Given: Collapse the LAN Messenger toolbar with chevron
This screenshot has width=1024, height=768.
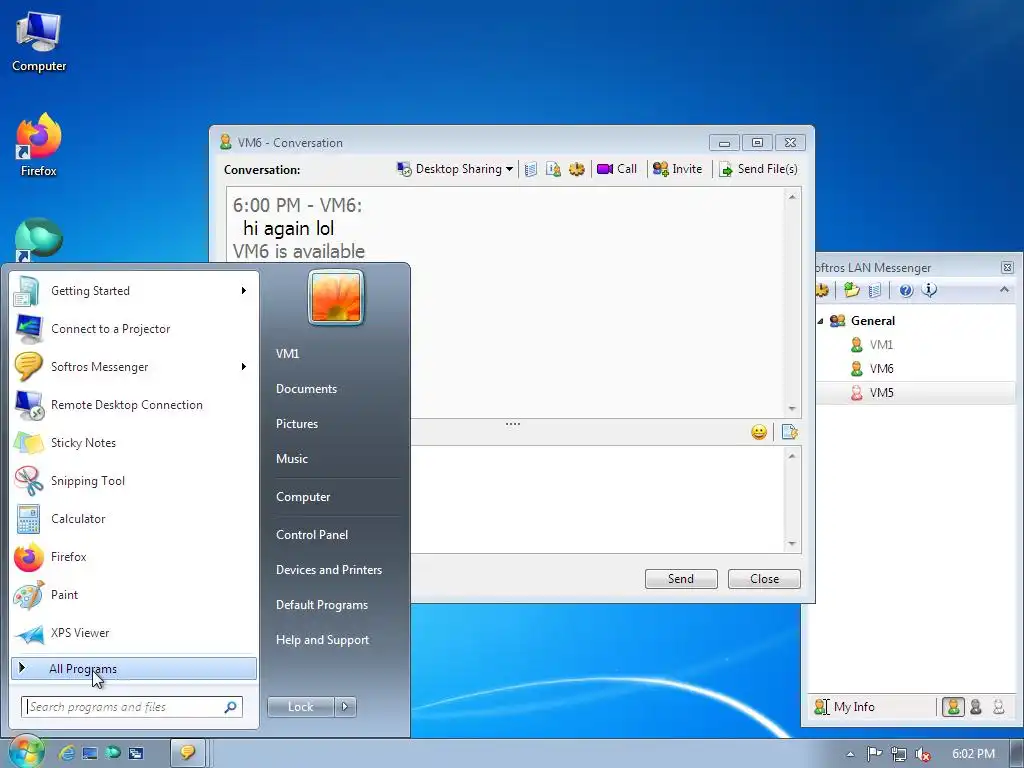Looking at the screenshot, I should [1004, 289].
